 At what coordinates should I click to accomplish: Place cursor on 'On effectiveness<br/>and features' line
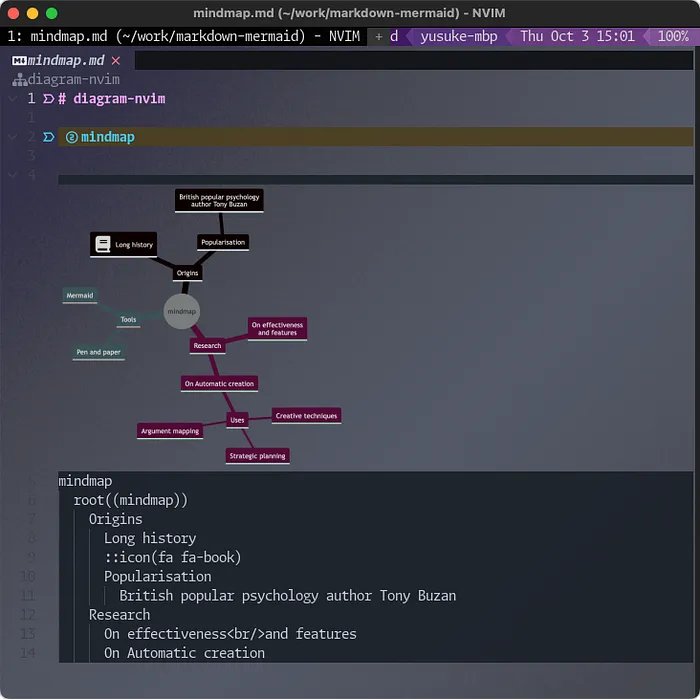(230, 634)
